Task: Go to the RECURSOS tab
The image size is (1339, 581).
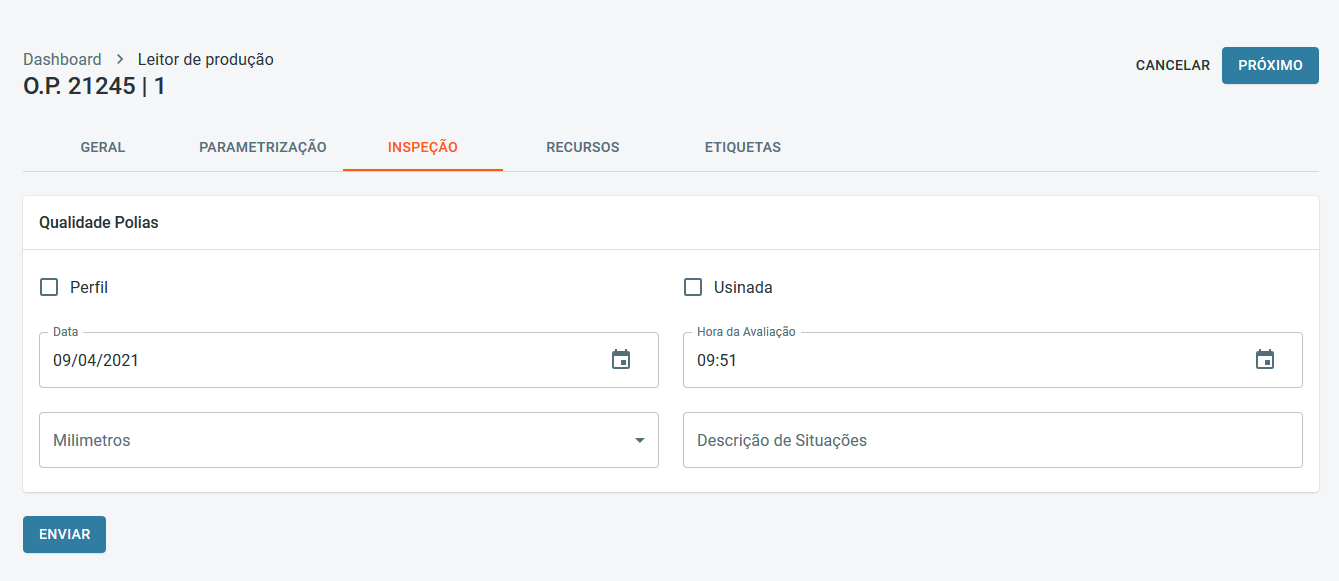Action: point(583,147)
